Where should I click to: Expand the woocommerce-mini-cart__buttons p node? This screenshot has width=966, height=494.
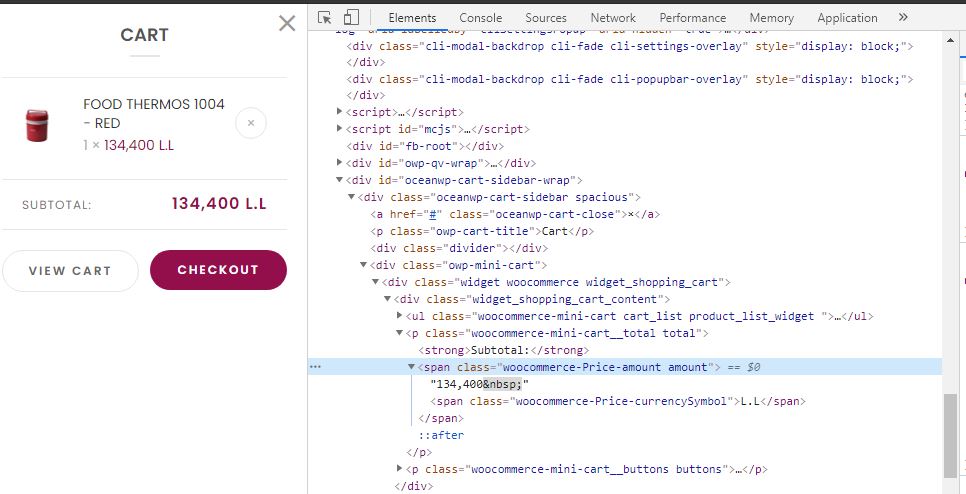point(399,469)
